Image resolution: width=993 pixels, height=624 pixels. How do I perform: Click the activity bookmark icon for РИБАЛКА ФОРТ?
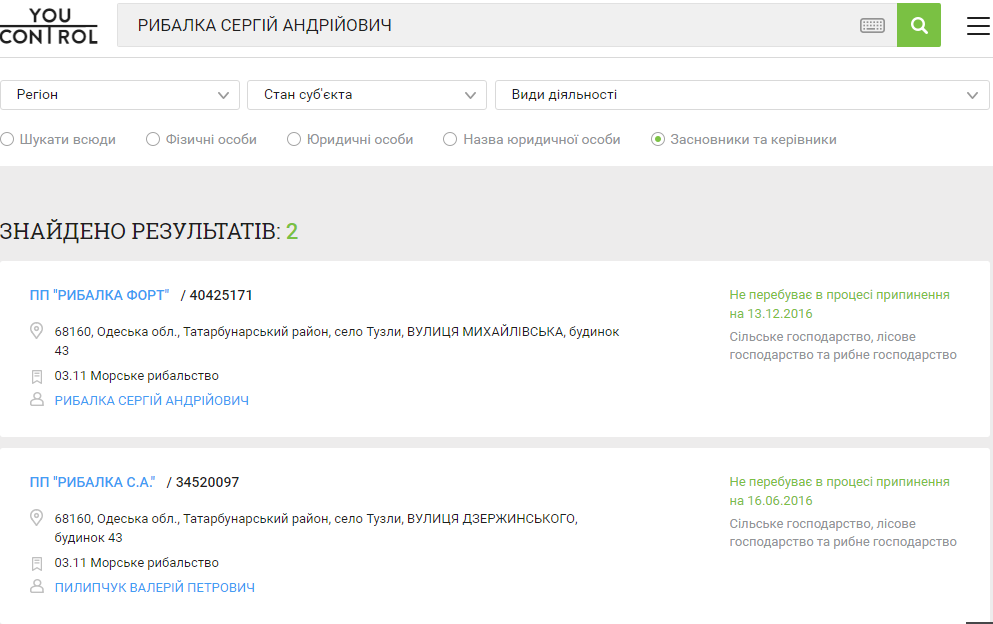(37, 376)
